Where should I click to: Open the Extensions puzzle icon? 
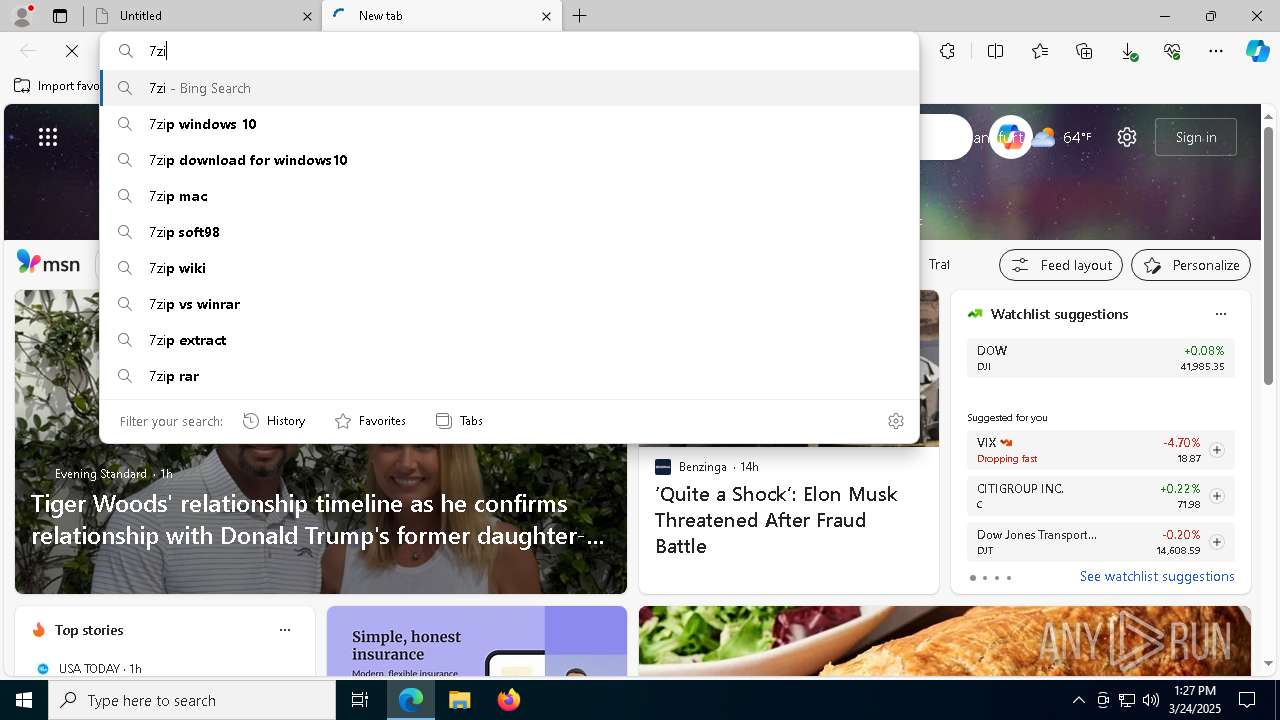(x=948, y=51)
